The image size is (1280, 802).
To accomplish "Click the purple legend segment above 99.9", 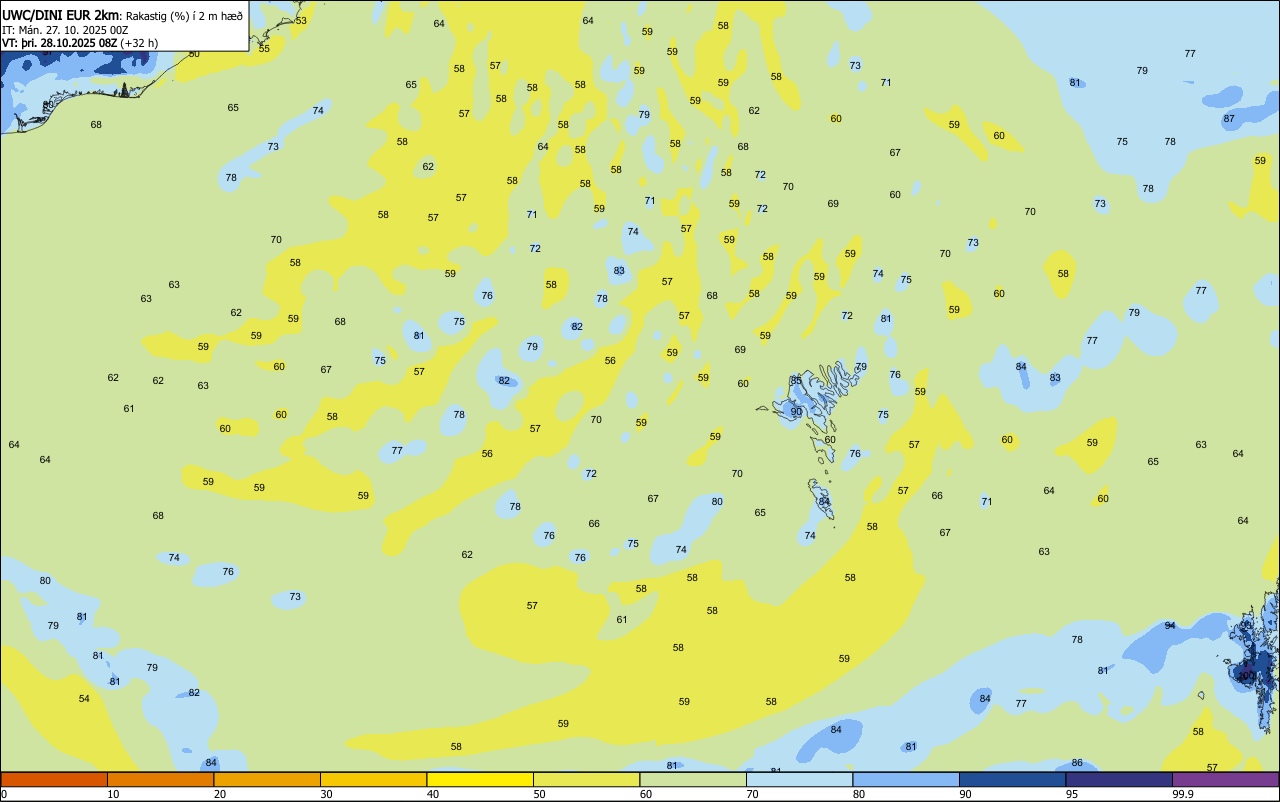I will [x=1225, y=779].
